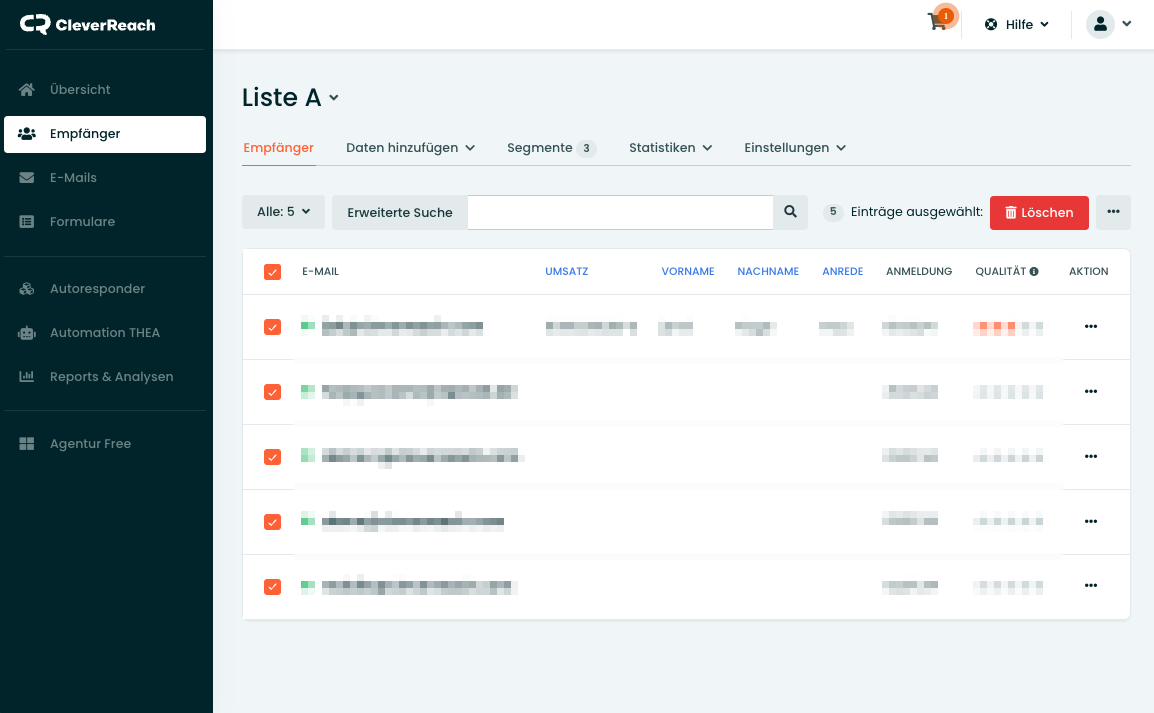
Task: Uncheck the second recipient row checkbox
Action: click(272, 392)
